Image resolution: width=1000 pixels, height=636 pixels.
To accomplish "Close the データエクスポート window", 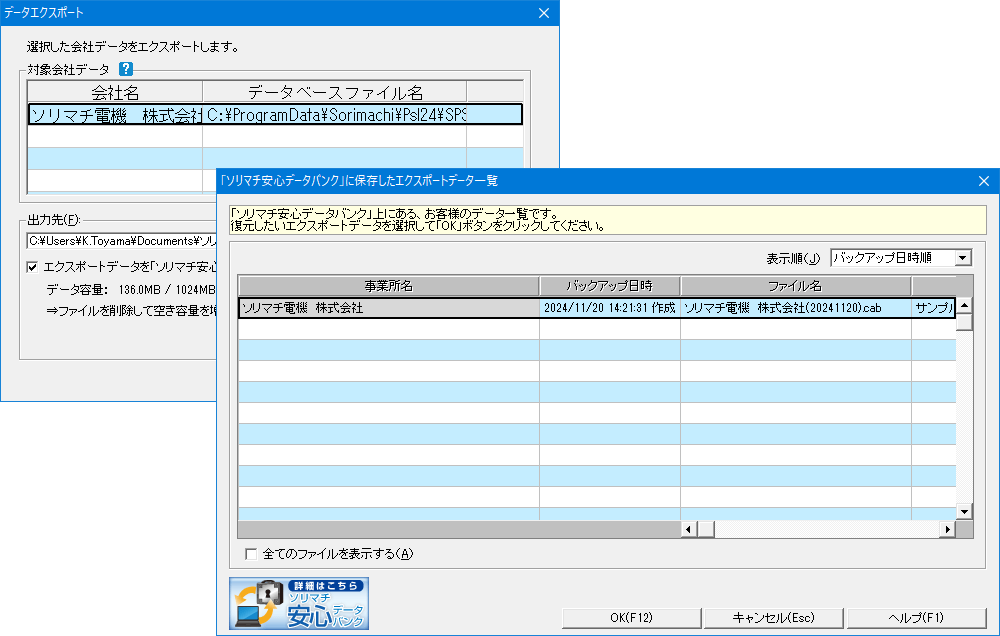I will [x=544, y=13].
